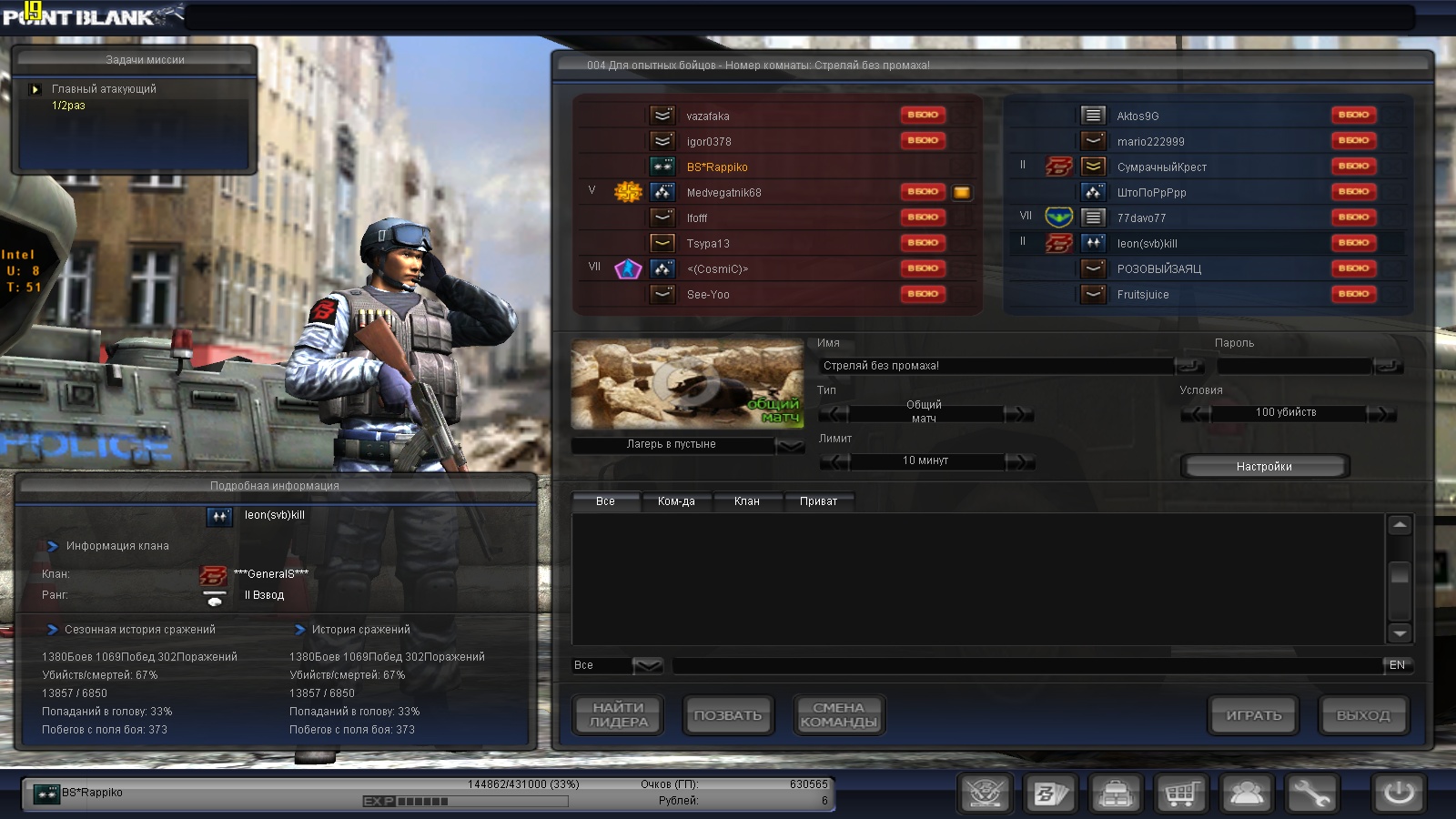The width and height of the screenshot is (1456, 819).
Task: Click the rank icon beside See-Yoo
Action: (662, 294)
